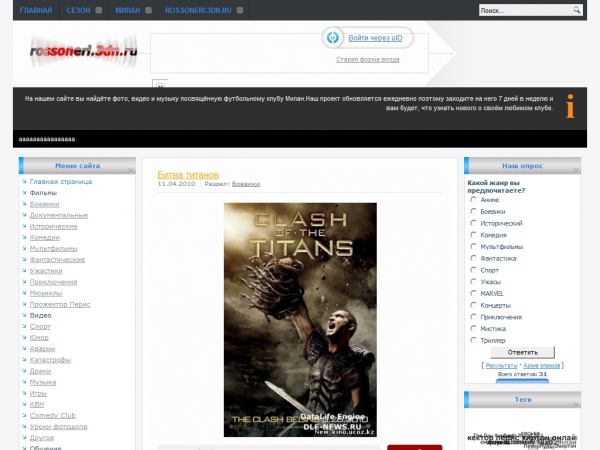600x450 pixels.
Task: Select the MARVEL poll option
Action: coord(473,293)
